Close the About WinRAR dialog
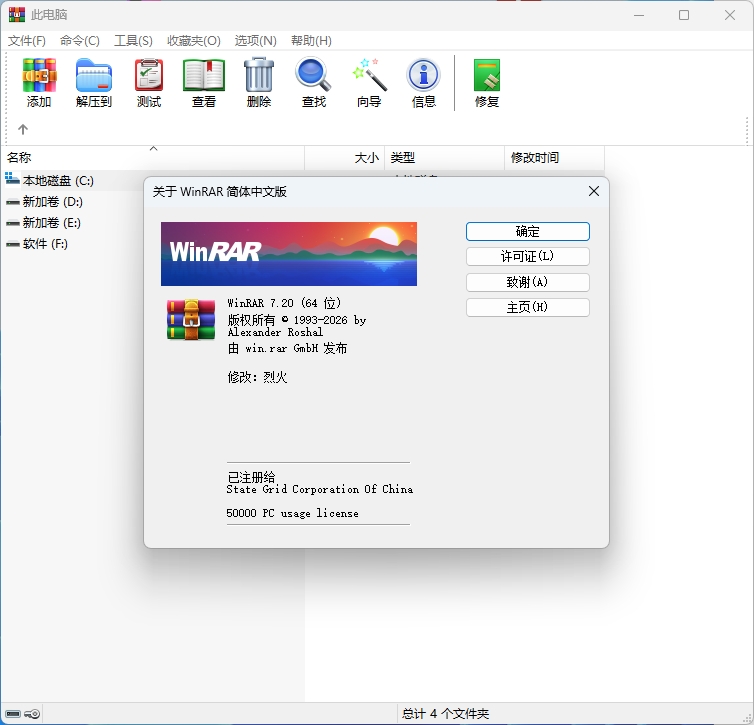The width and height of the screenshot is (754, 725). tap(594, 191)
